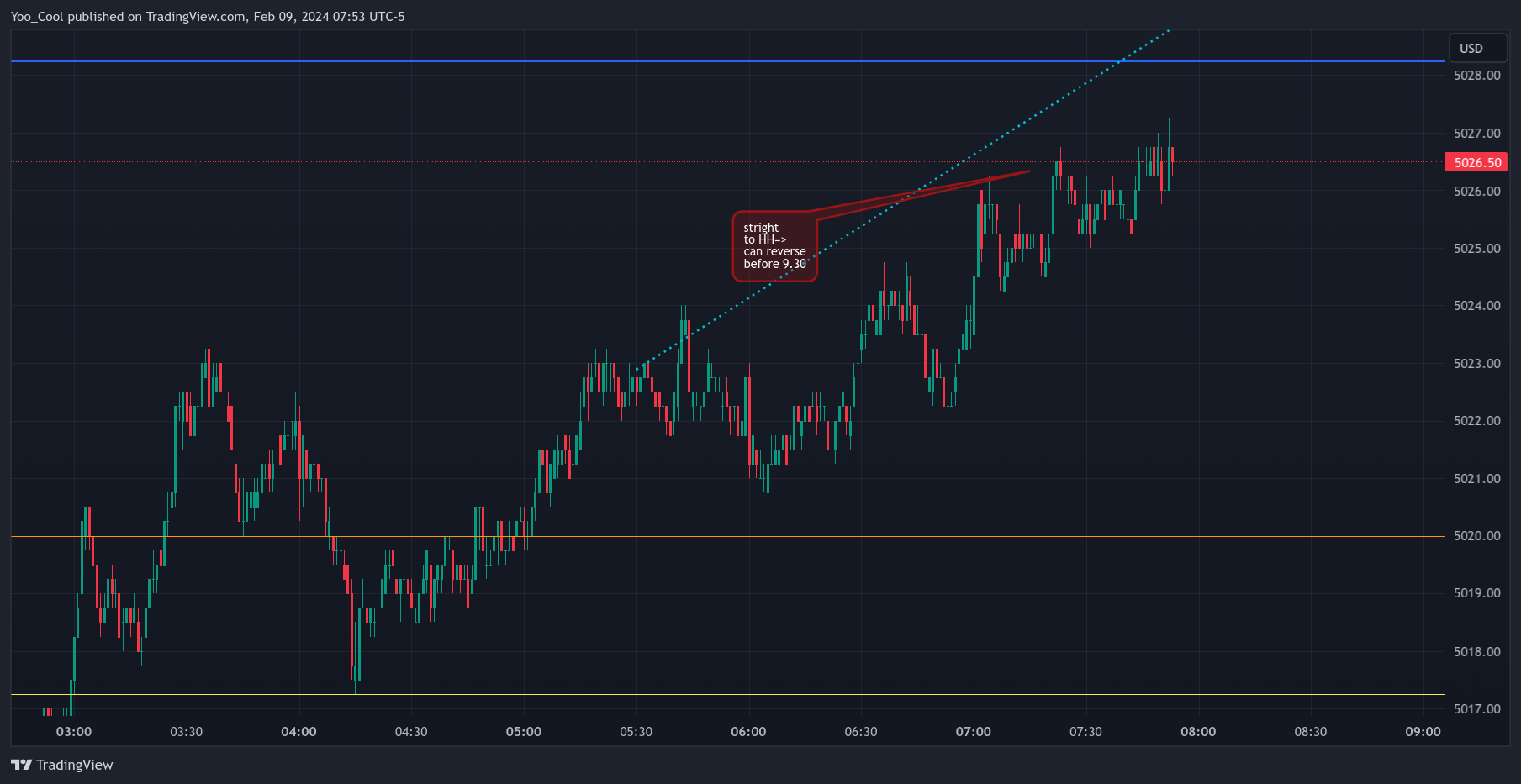
Task: Click the 5019.00 price axis label
Action: click(1477, 593)
